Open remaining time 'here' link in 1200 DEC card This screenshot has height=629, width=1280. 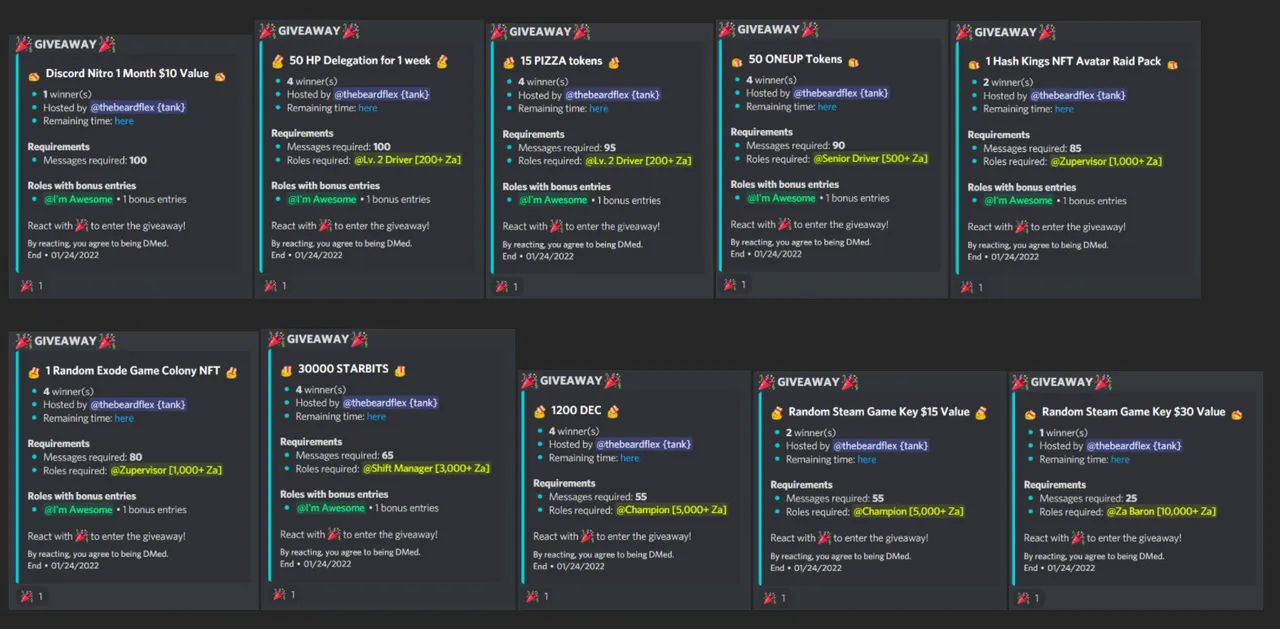pyautogui.click(x=629, y=458)
